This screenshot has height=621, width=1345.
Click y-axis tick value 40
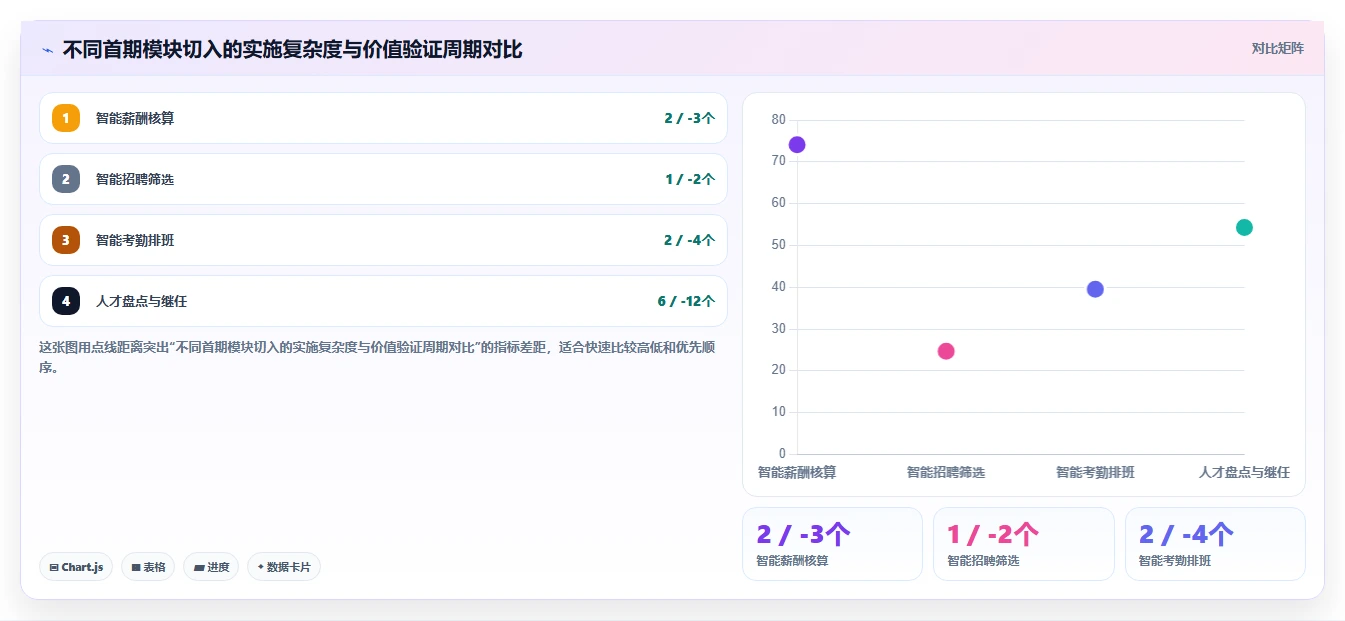pos(779,287)
